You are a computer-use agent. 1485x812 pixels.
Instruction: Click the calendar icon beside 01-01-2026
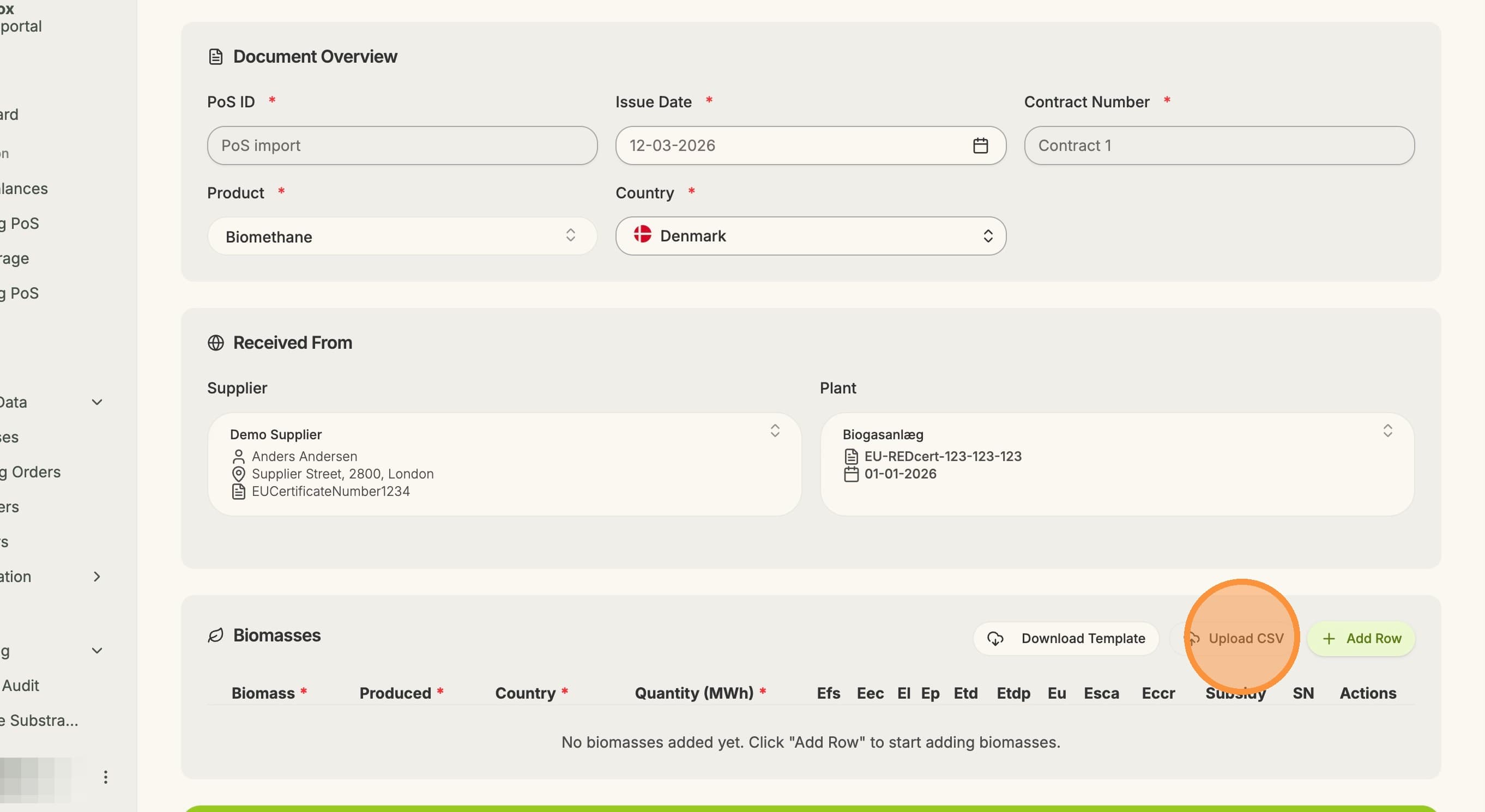point(851,474)
